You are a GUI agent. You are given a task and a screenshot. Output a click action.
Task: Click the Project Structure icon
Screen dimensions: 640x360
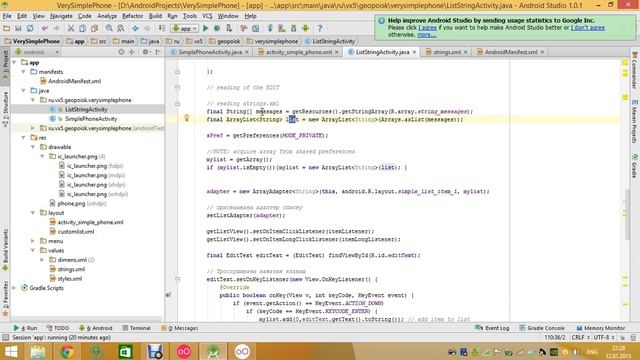(x=256, y=28)
